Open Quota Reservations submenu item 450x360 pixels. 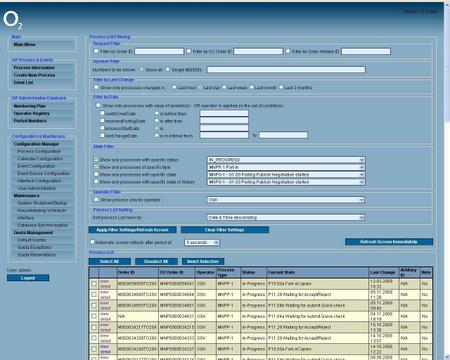click(36, 255)
